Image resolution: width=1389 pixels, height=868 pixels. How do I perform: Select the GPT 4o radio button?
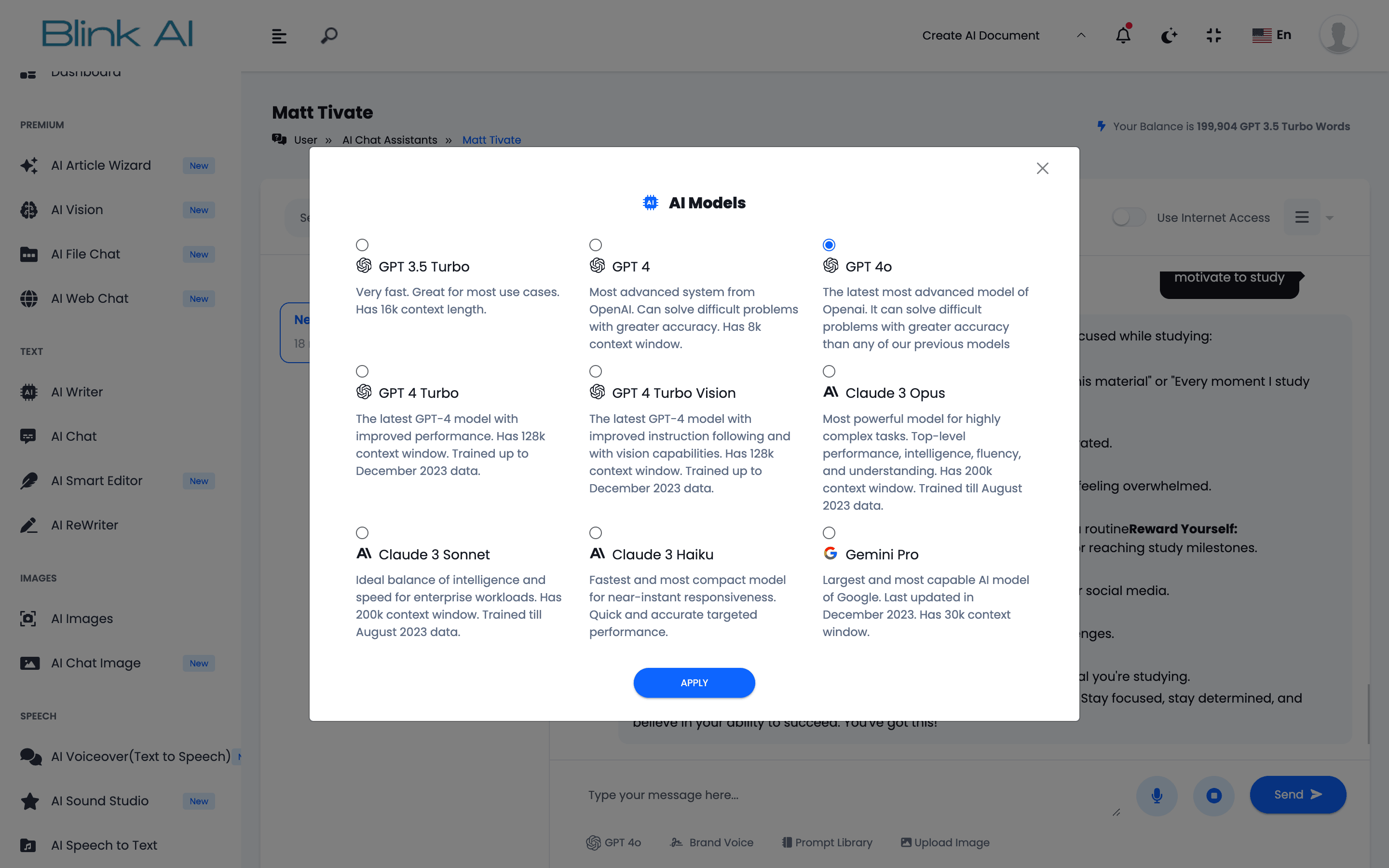coord(829,245)
